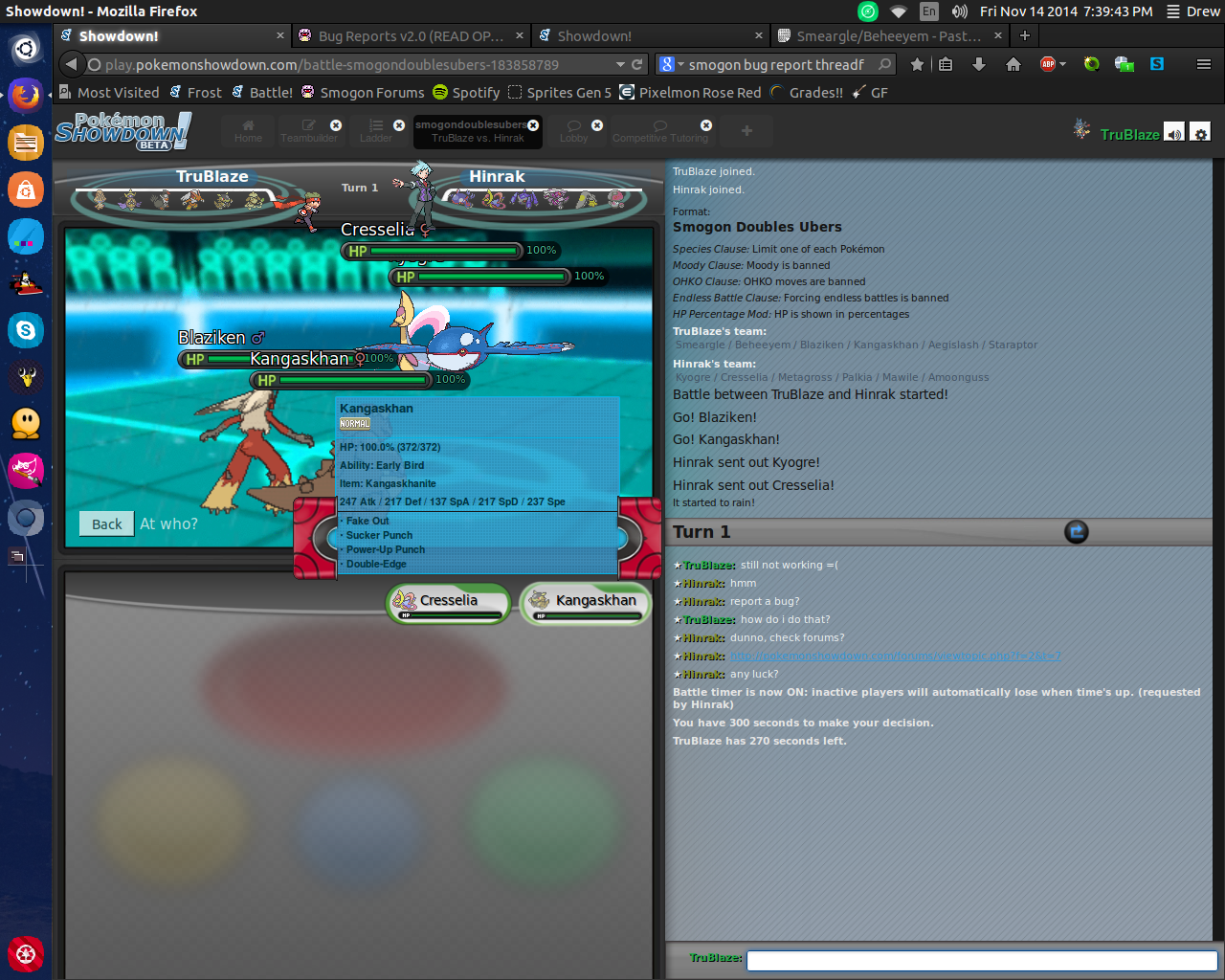Open the Competitive Tutoring room tab

[660, 131]
